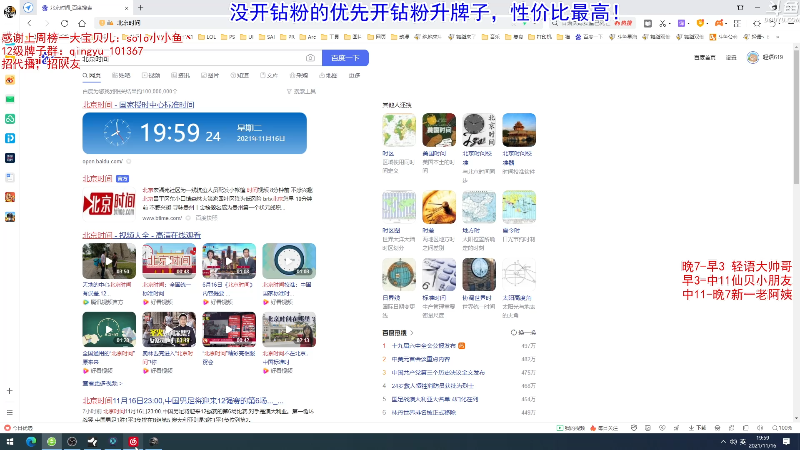Click the blue 19:59 clock widget
This screenshot has width=800, height=450.
coord(194,133)
